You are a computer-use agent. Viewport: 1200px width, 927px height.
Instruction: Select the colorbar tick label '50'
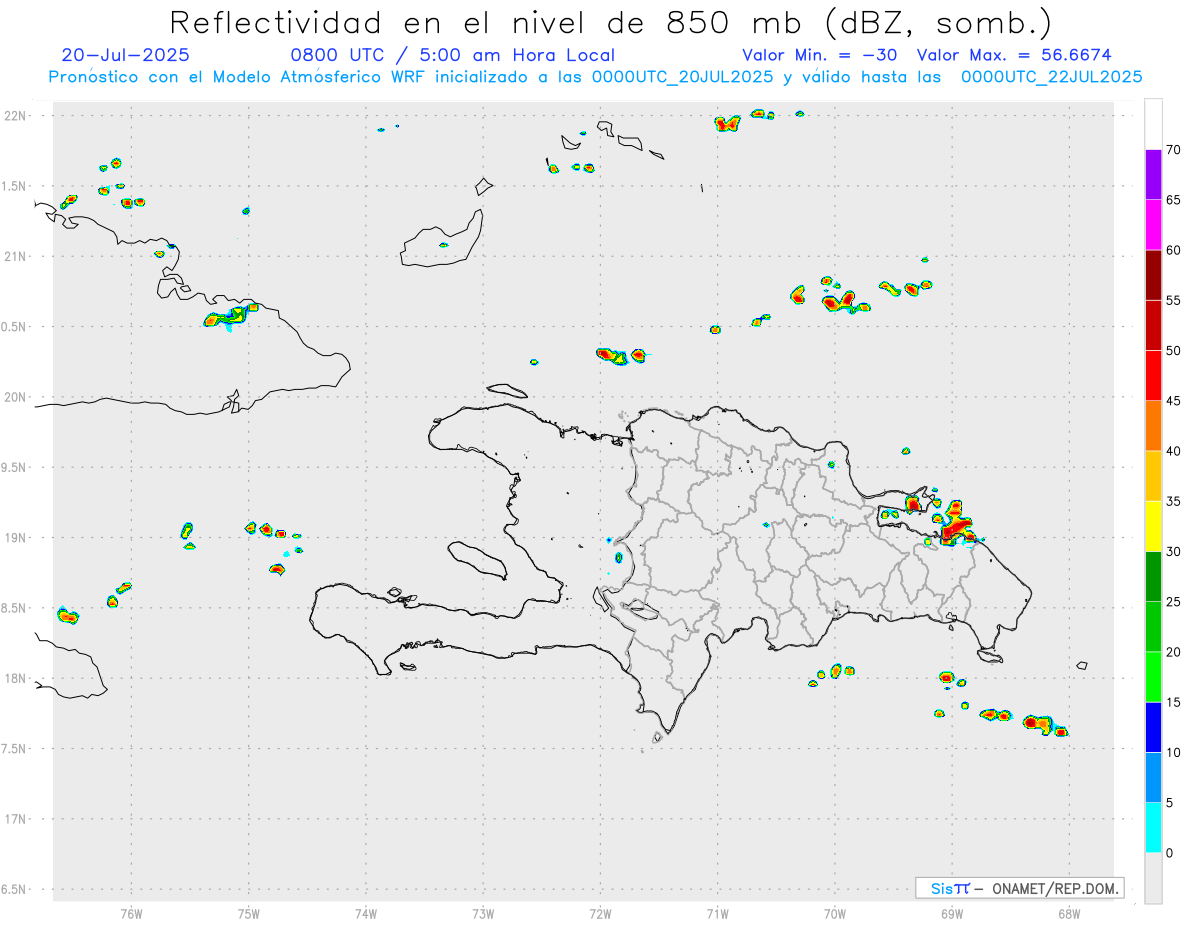(x=1174, y=351)
